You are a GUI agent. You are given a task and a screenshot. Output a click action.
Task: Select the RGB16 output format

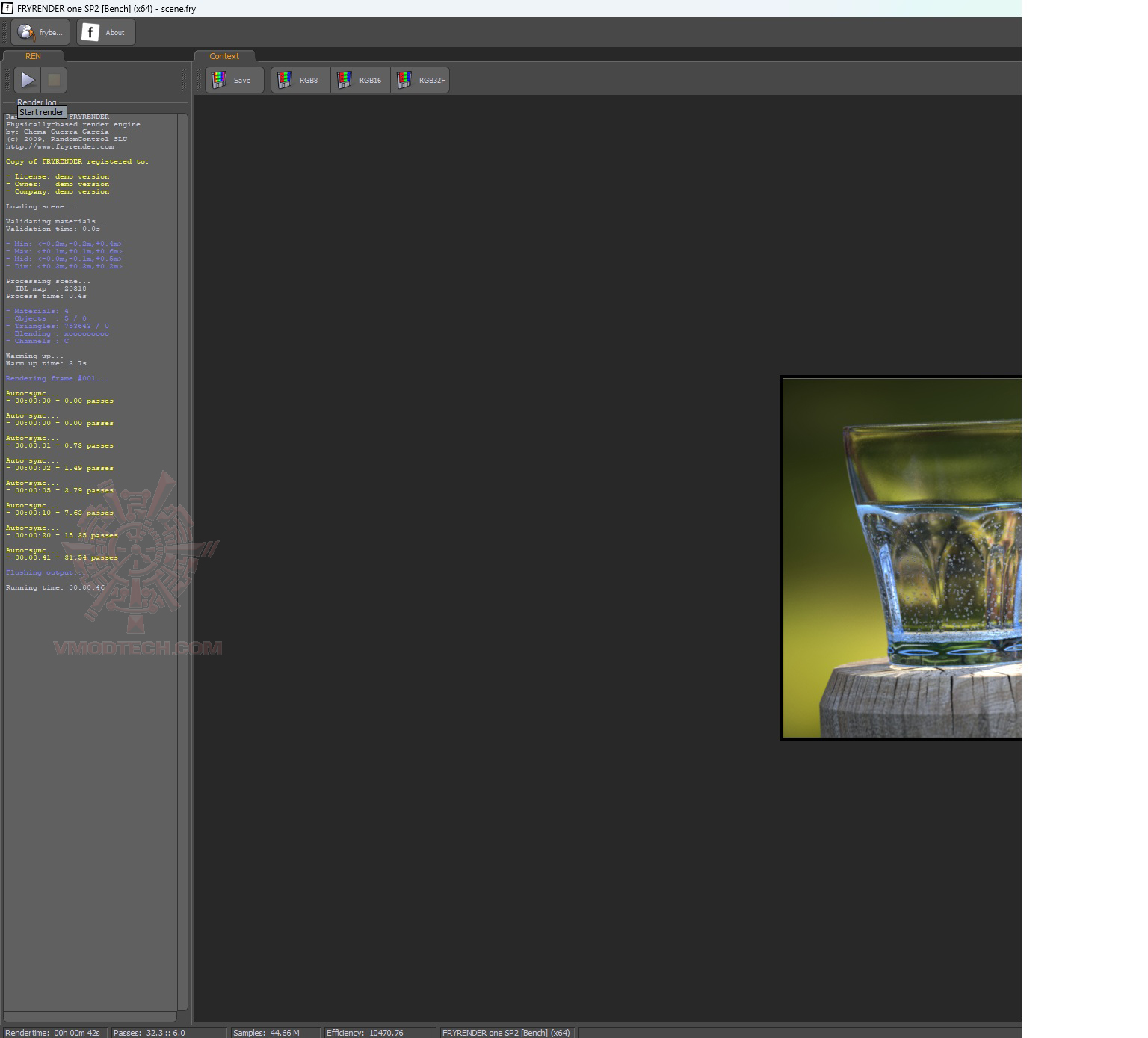(360, 80)
